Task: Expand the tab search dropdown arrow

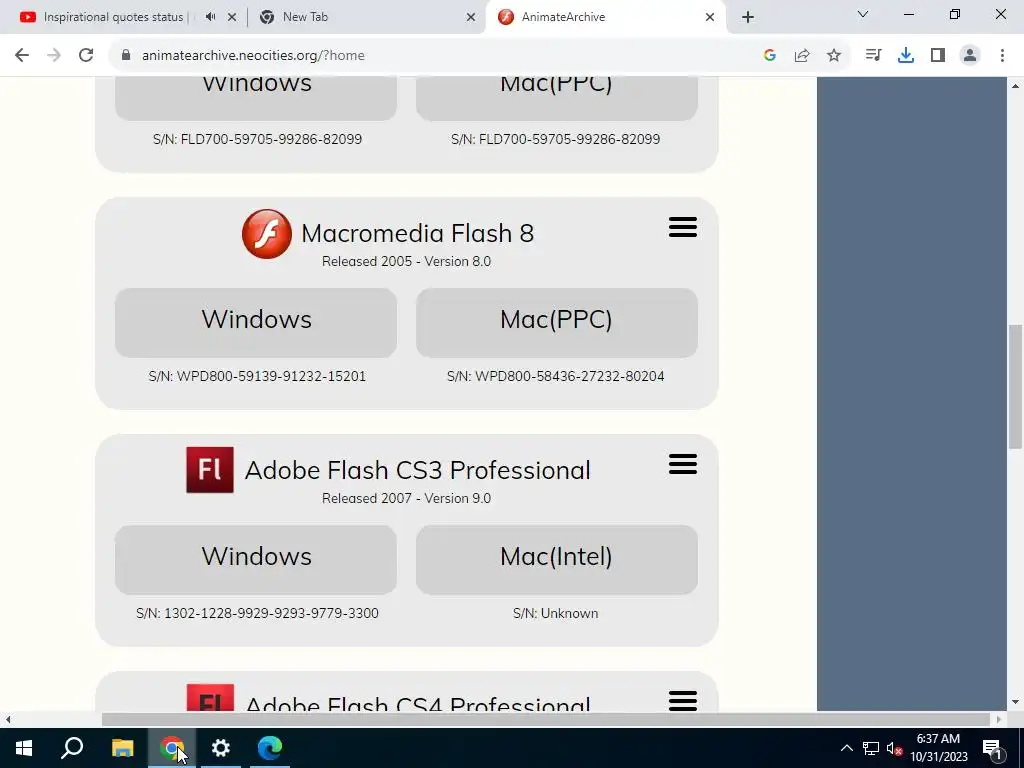Action: click(863, 14)
